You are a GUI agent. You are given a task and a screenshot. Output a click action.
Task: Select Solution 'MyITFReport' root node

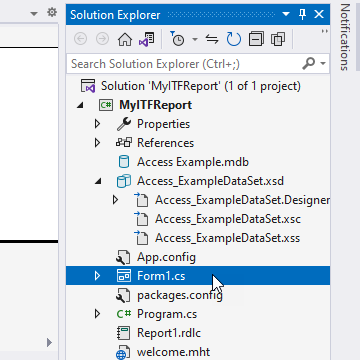[x=201, y=86]
